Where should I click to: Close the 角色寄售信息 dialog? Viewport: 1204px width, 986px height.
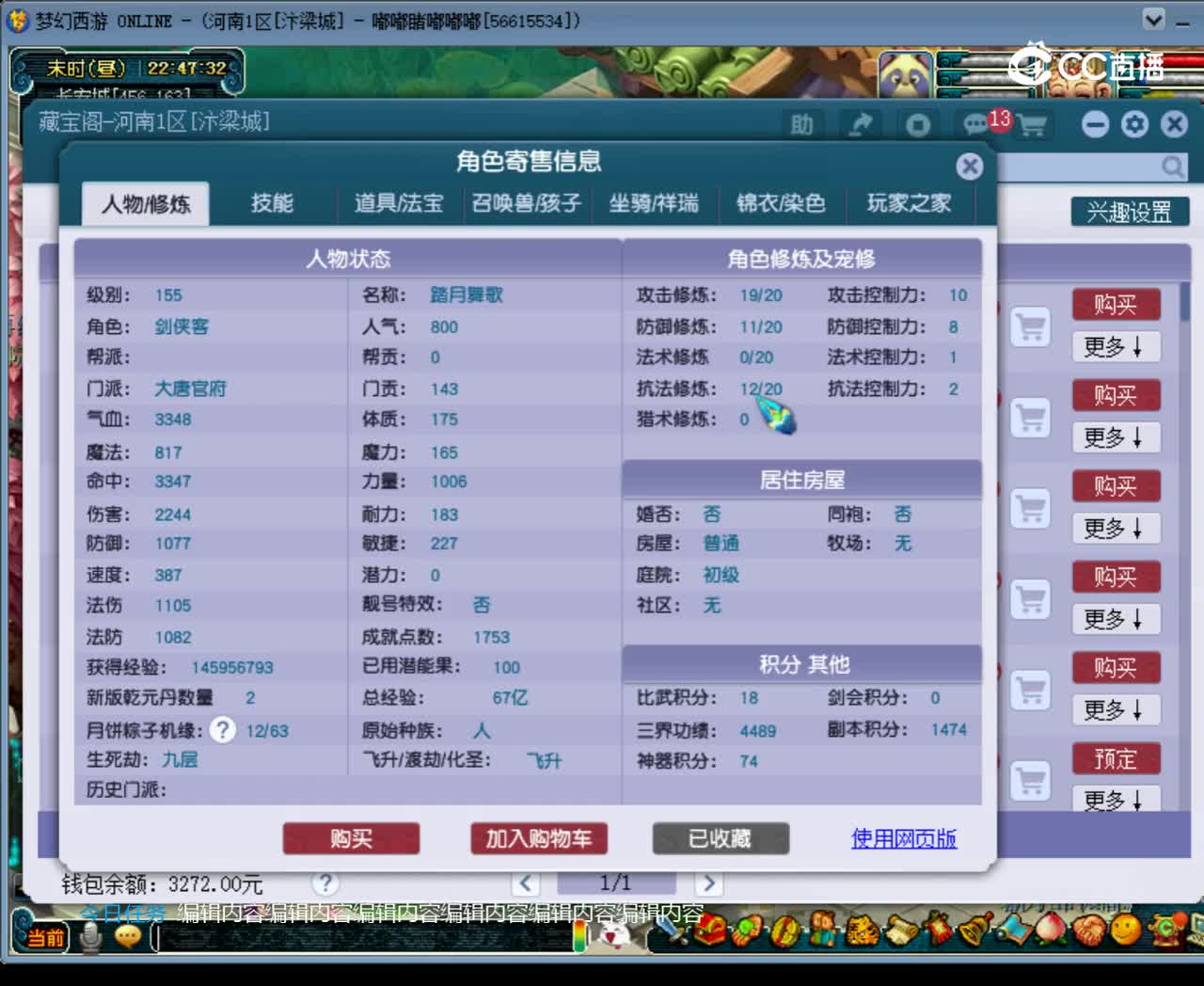tap(969, 167)
